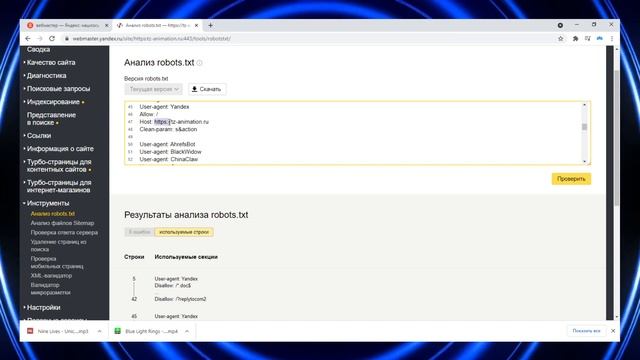This screenshot has width=640, height=360.
Task: Click the reading list icon in toolbar
Action: click(x=587, y=38)
